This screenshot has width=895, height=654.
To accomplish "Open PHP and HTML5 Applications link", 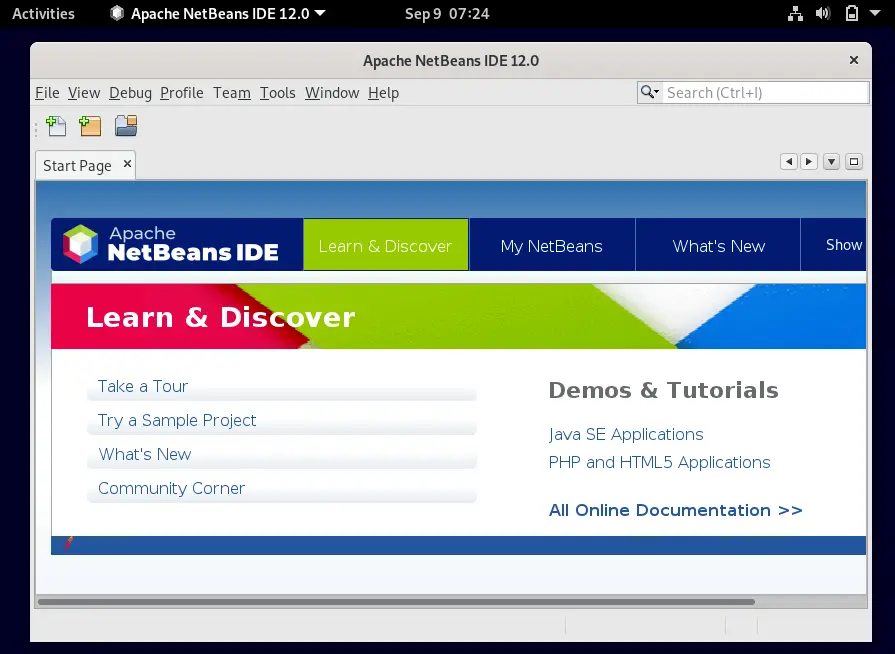I will coord(660,463).
